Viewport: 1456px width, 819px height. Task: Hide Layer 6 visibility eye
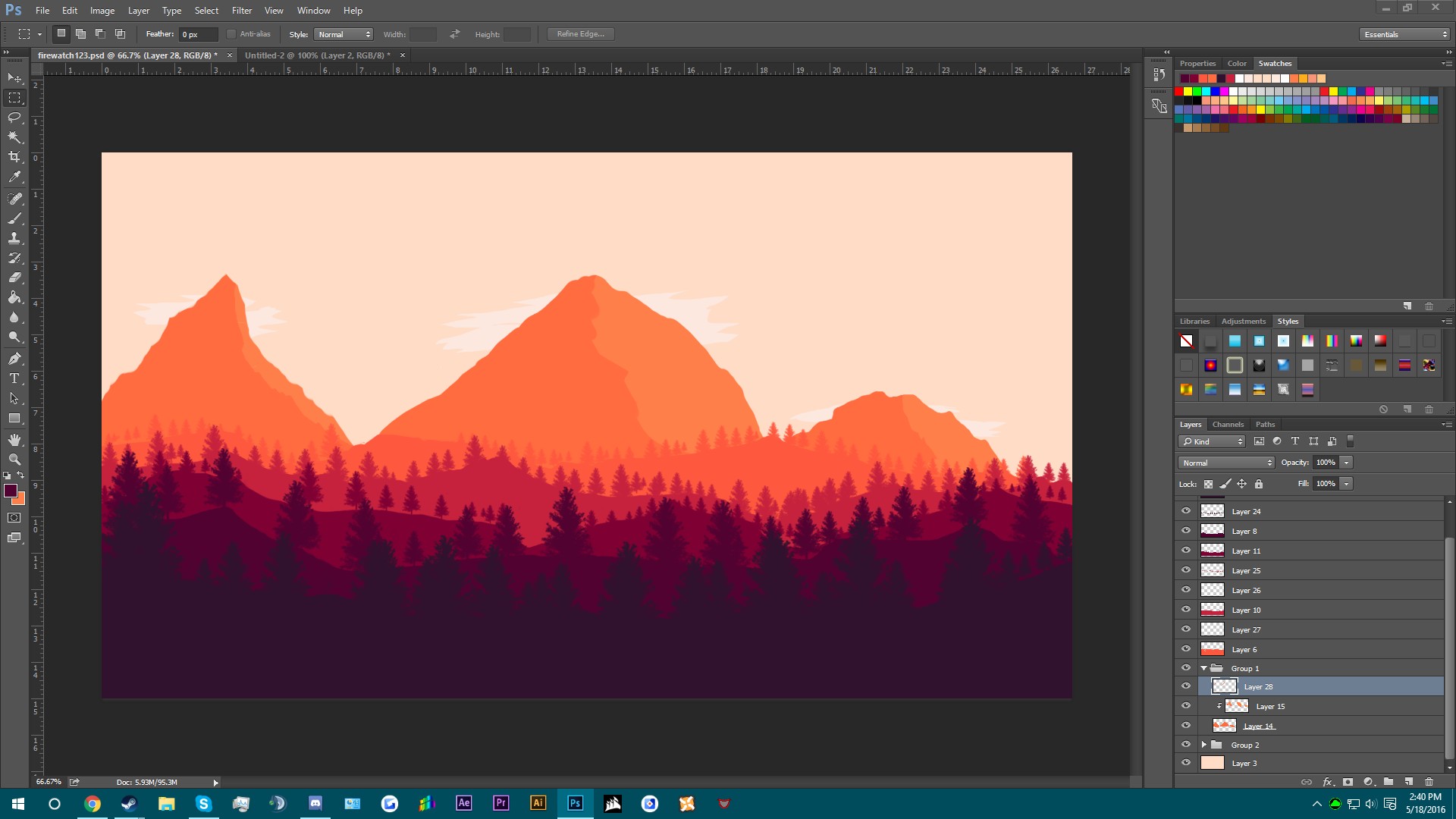click(x=1186, y=649)
